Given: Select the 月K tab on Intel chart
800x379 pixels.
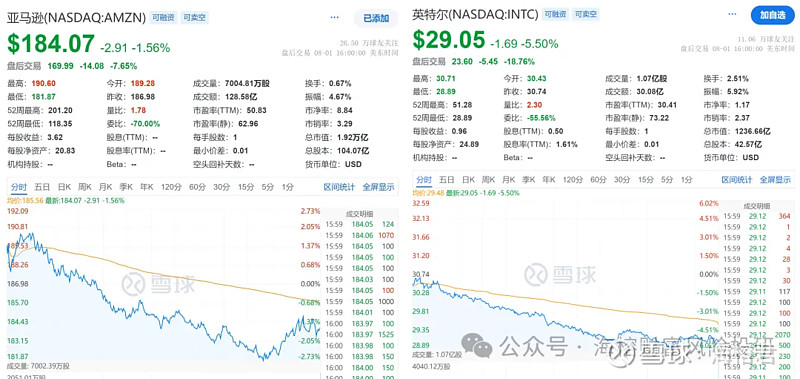Looking at the screenshot, I should pyautogui.click(x=508, y=180).
